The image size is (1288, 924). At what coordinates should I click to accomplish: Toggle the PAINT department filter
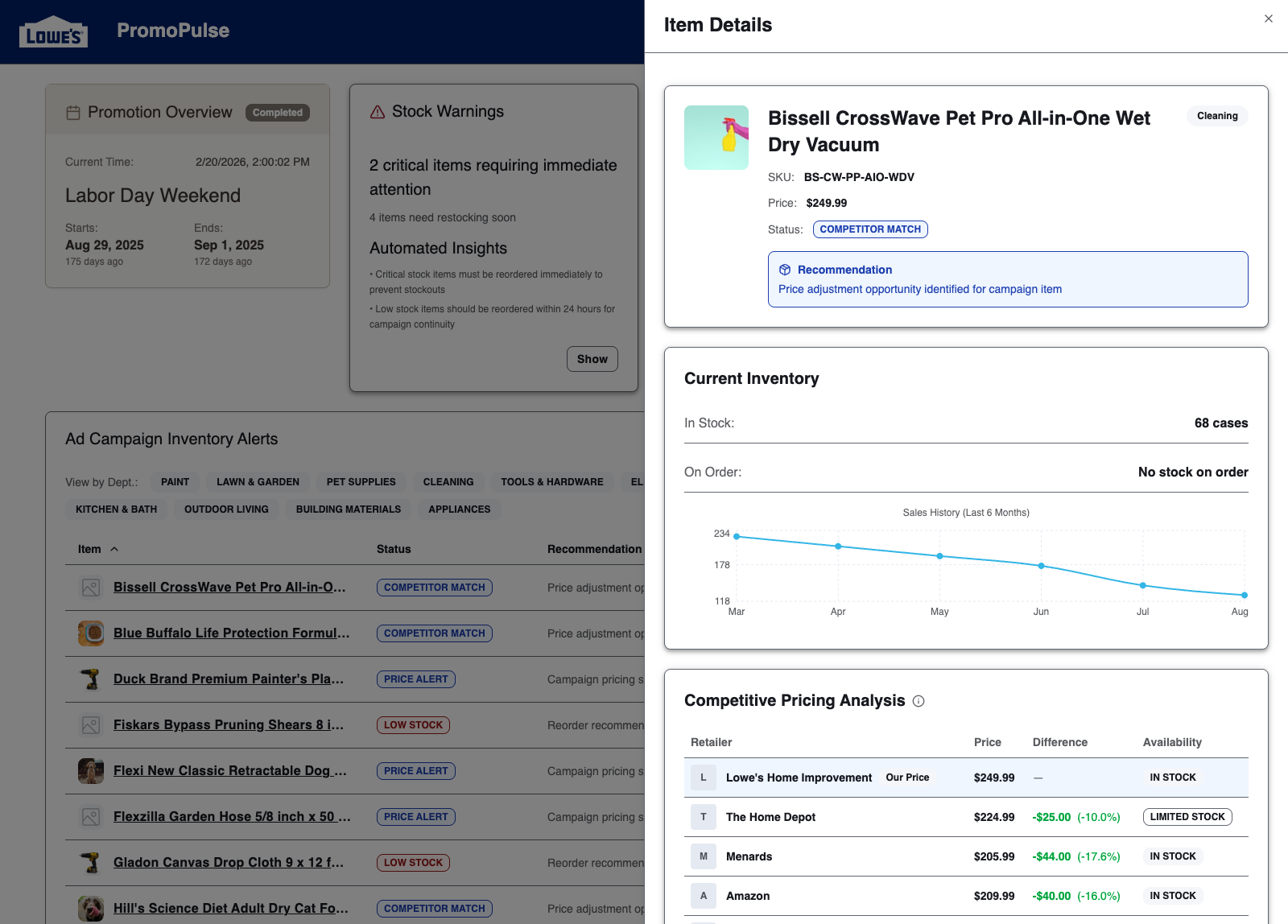[175, 481]
